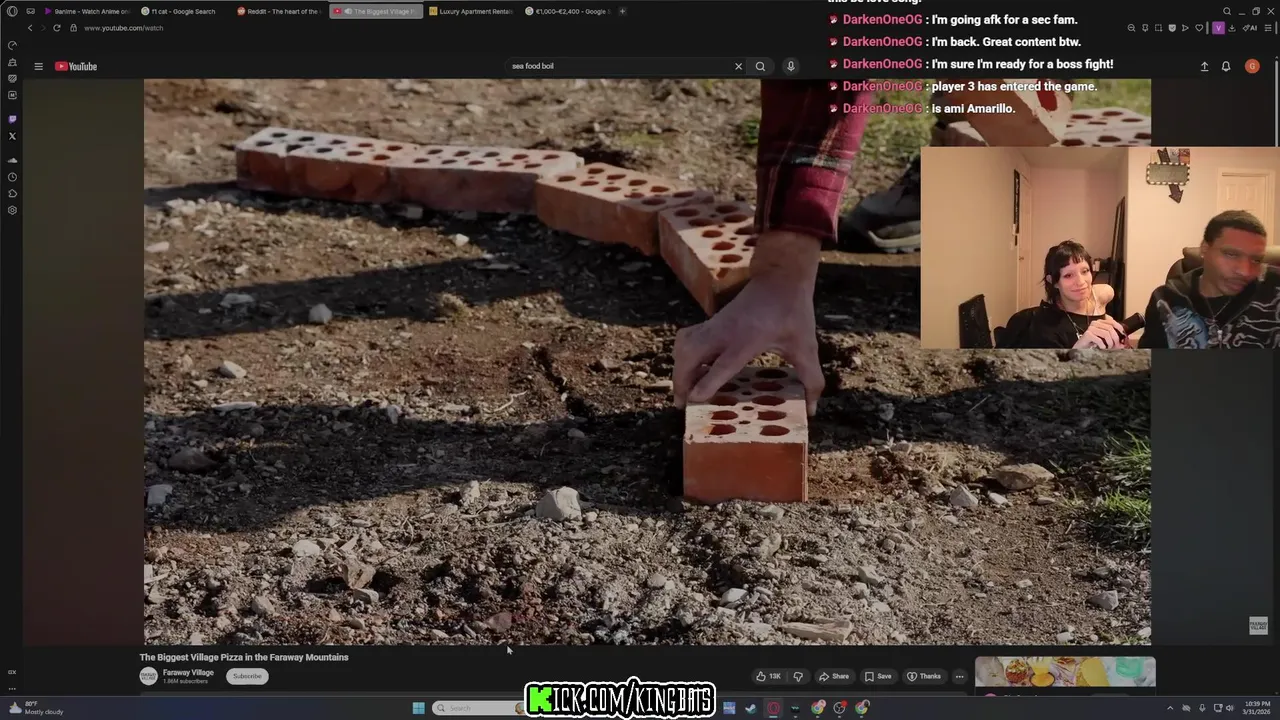Open the browser search tabs magnifier
1280x720 pixels.
[1227, 11]
